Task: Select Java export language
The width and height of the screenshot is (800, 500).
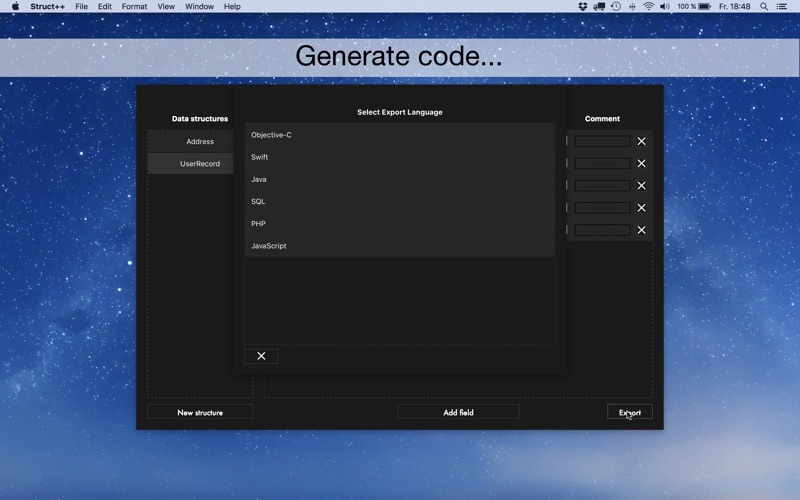Action: coord(399,179)
